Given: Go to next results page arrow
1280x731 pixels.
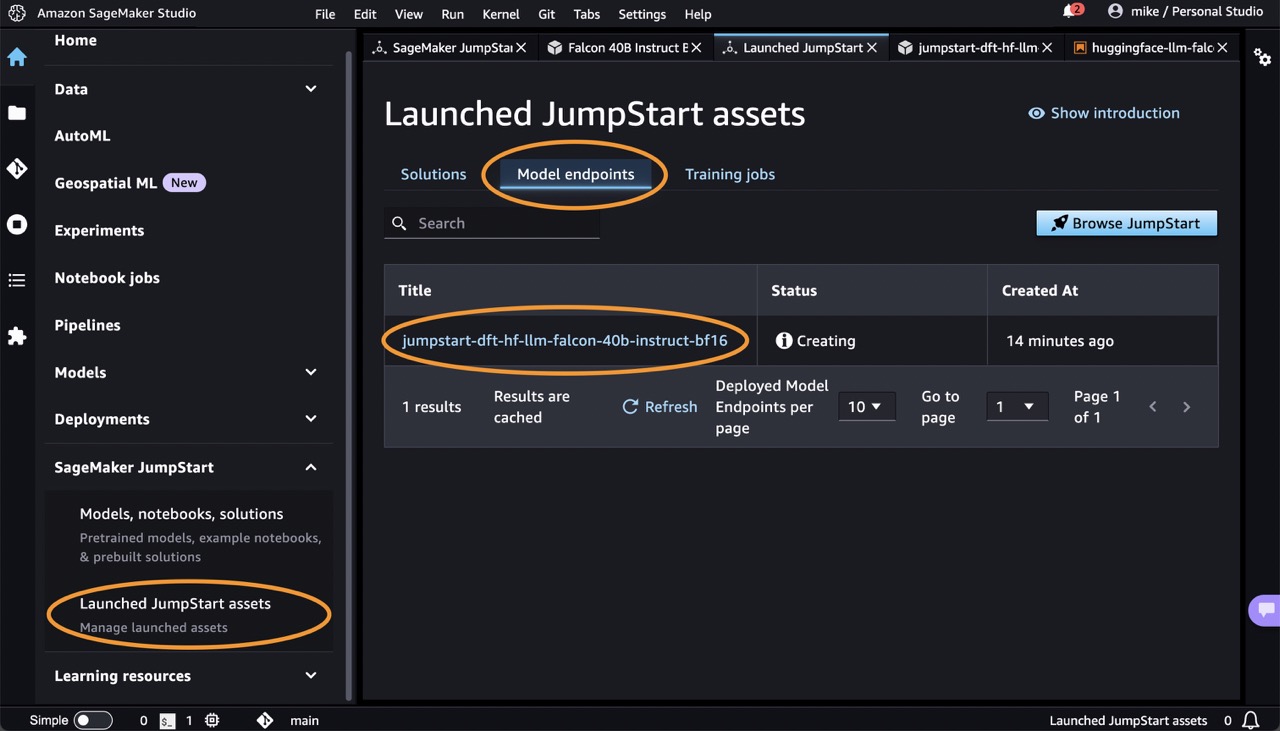Looking at the screenshot, I should pos(1187,407).
